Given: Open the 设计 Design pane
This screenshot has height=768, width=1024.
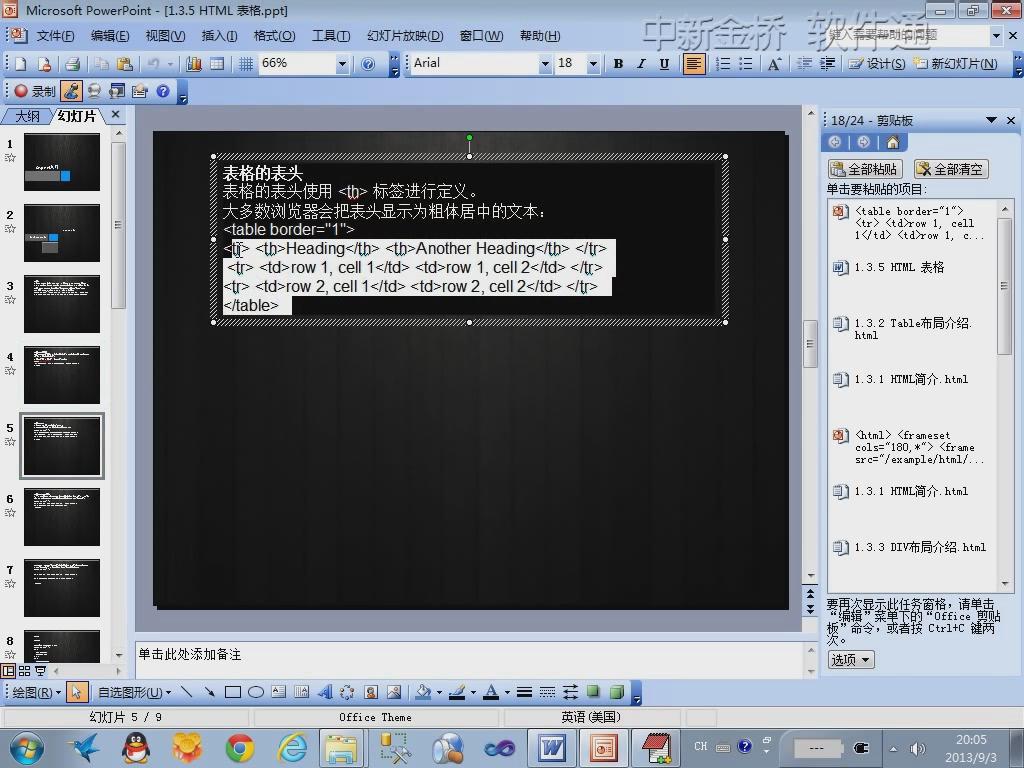Looking at the screenshot, I should tap(876, 63).
